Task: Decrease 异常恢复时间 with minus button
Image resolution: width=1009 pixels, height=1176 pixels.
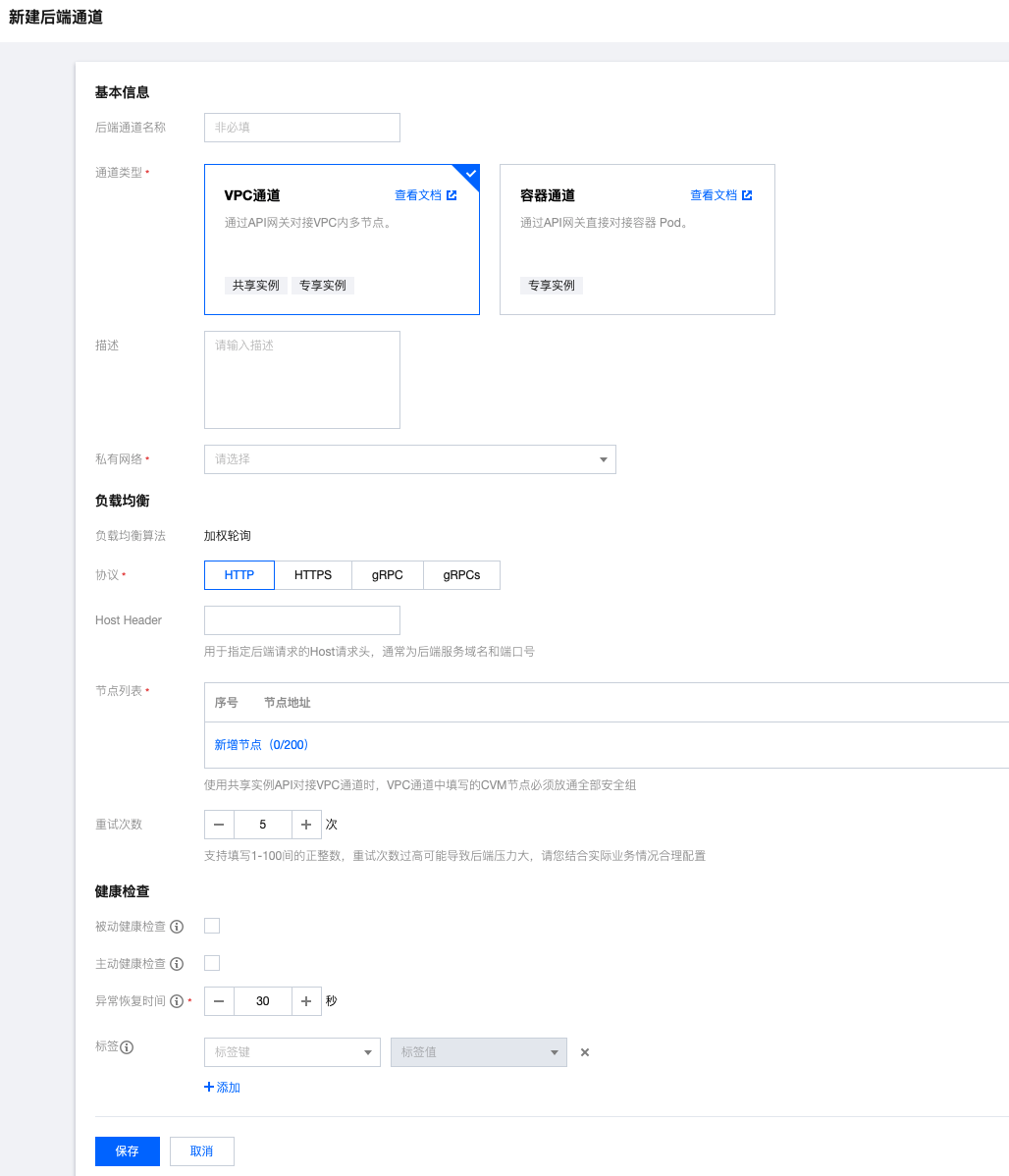Action: [219, 1001]
